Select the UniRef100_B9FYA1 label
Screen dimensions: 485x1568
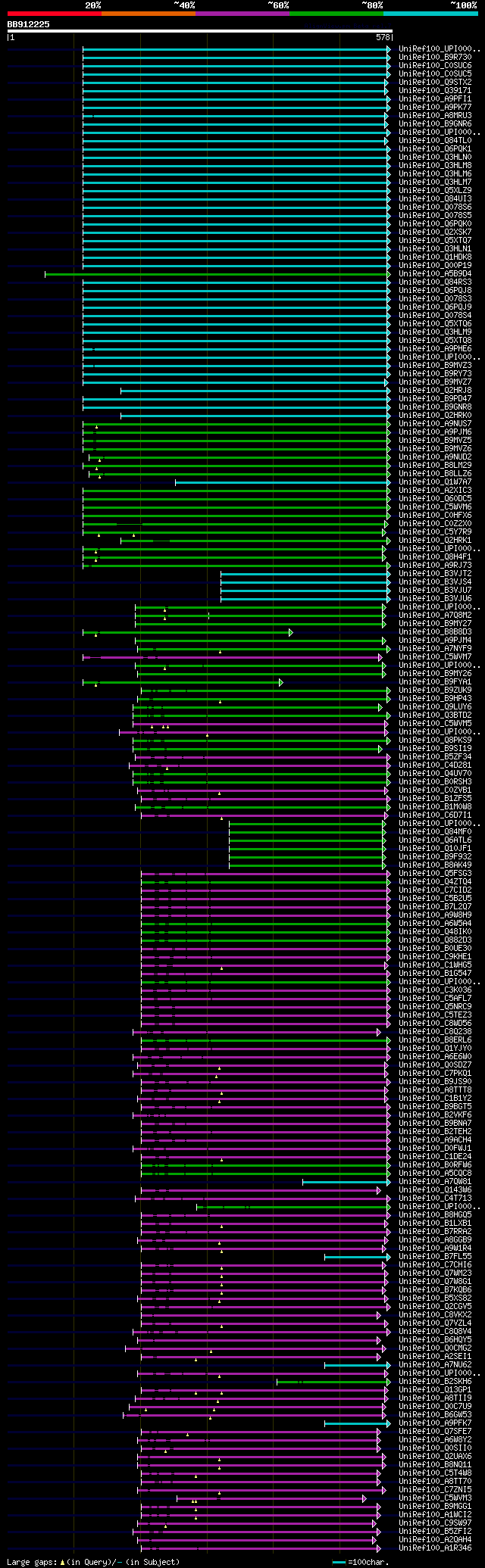click(x=435, y=681)
